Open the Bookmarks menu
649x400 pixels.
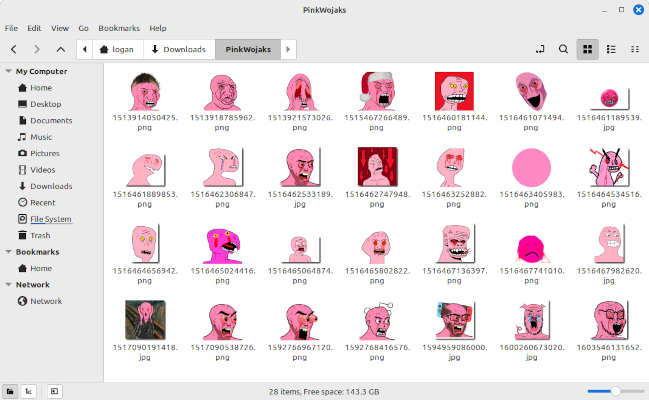(x=119, y=28)
